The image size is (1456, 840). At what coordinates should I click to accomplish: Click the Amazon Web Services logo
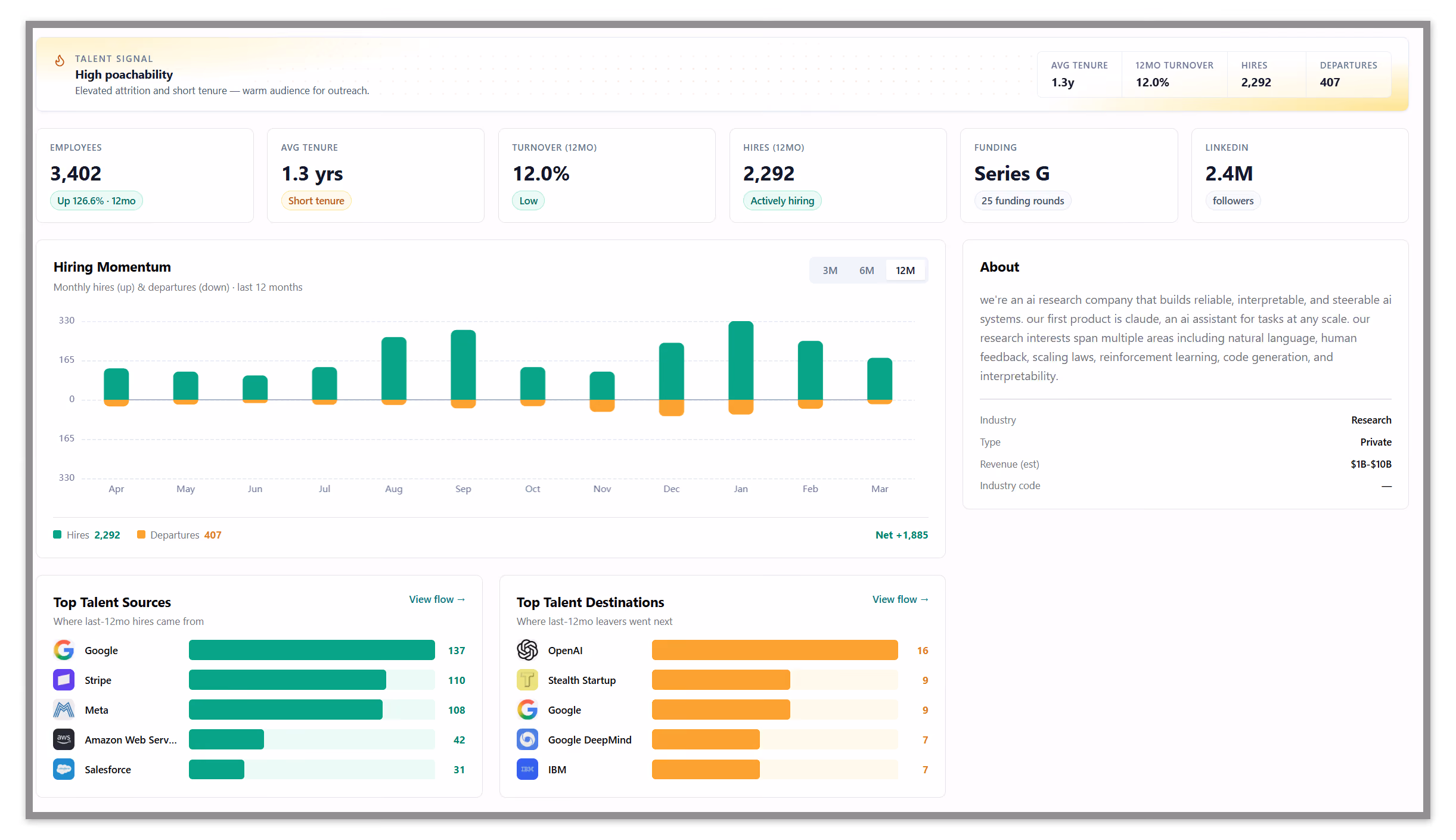point(64,739)
